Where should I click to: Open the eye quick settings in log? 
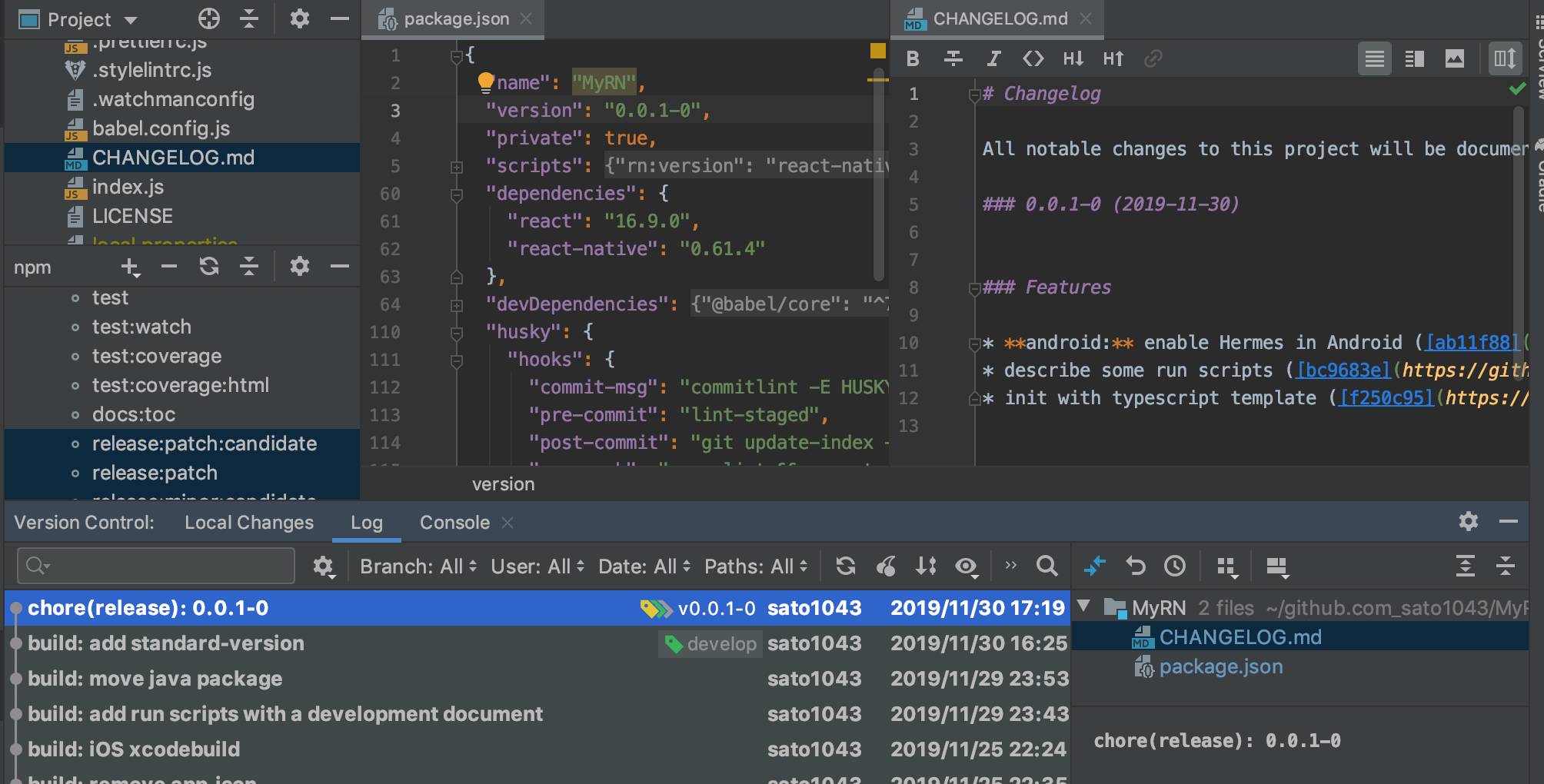[x=967, y=567]
